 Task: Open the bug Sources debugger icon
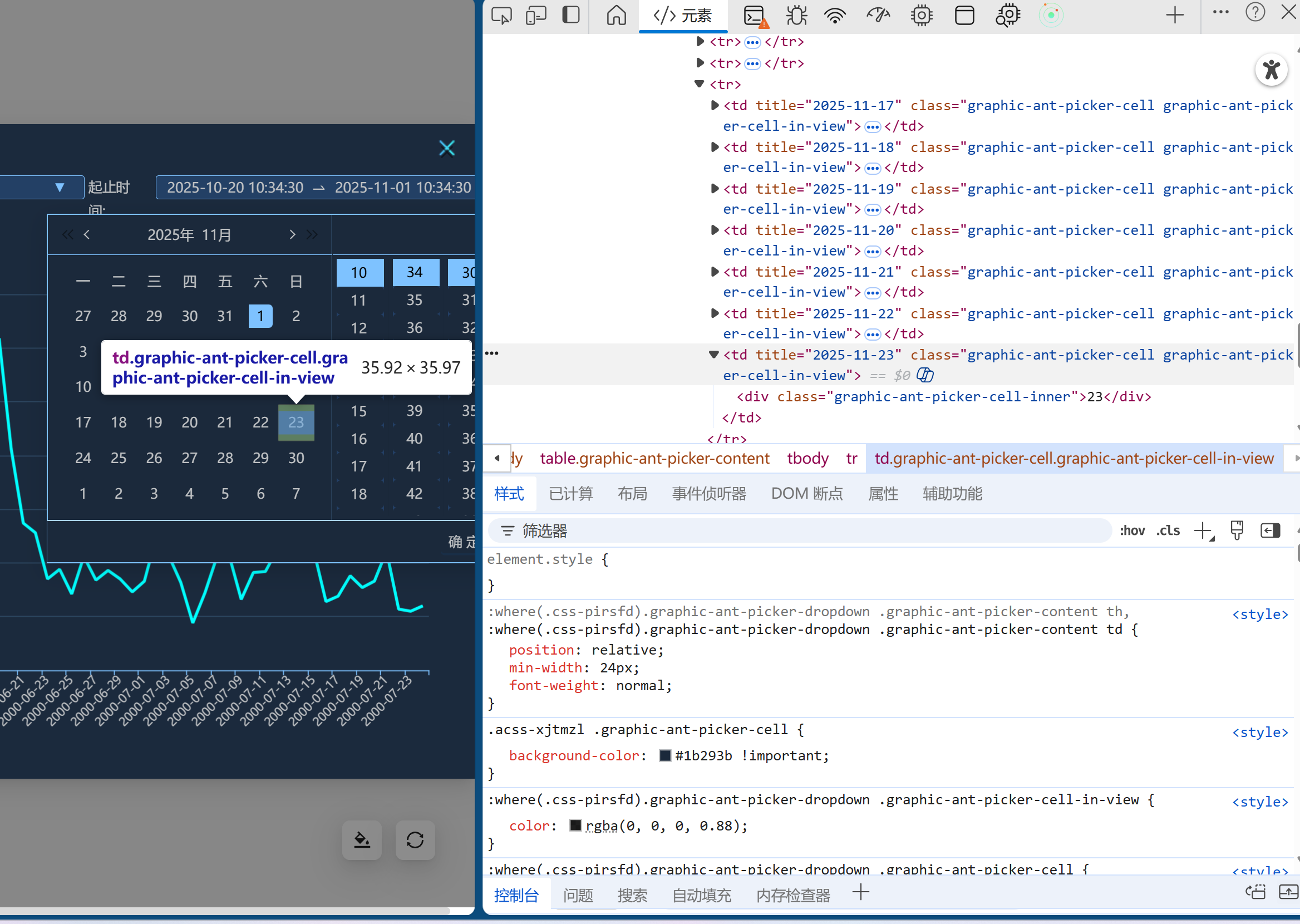click(796, 16)
